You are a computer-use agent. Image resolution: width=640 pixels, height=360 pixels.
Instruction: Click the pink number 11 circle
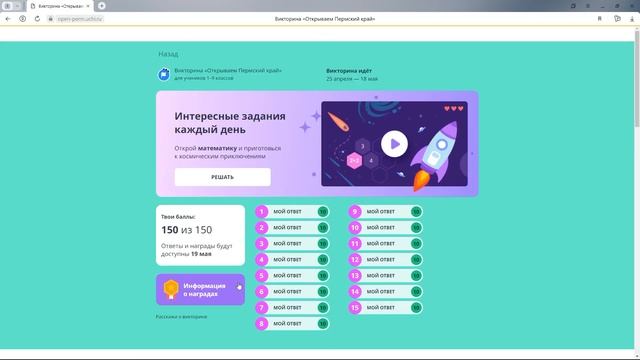(355, 243)
